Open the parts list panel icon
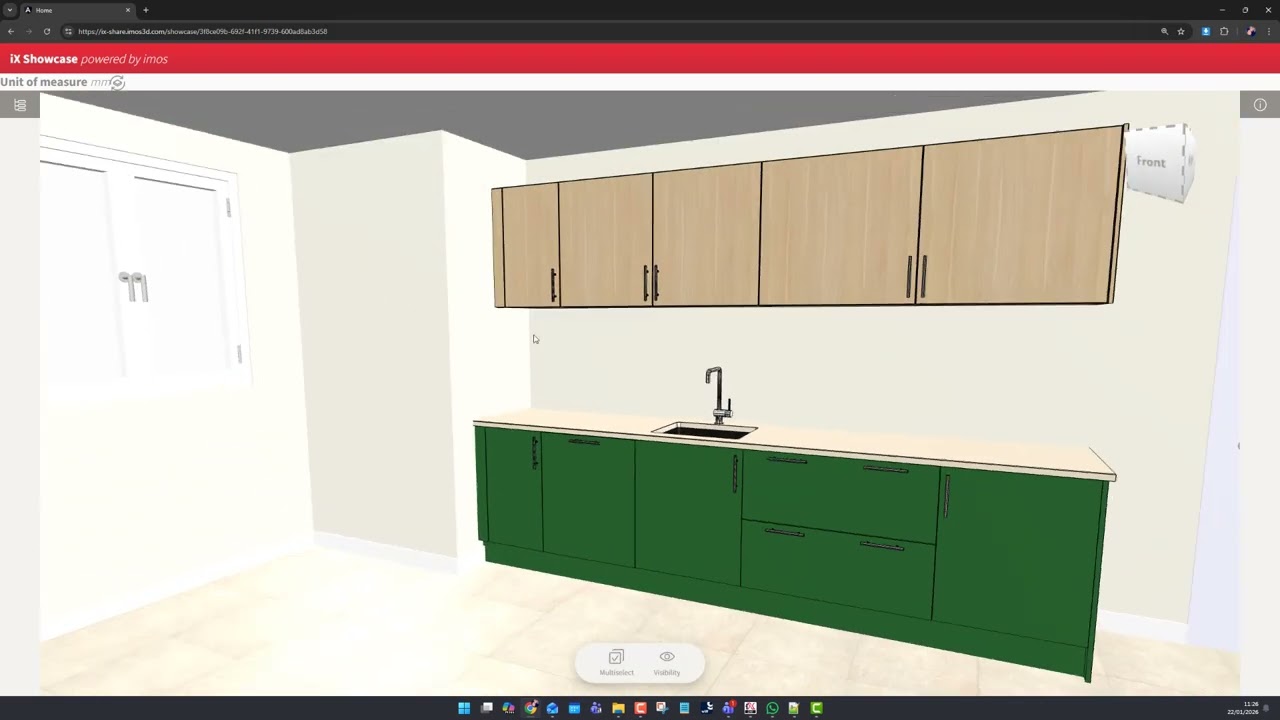1280x720 pixels. (20, 105)
